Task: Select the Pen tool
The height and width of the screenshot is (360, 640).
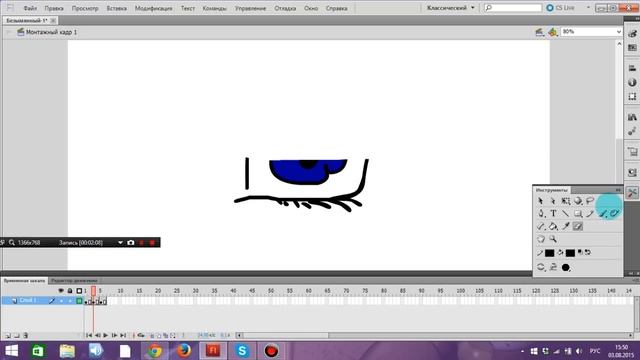Action: point(541,213)
